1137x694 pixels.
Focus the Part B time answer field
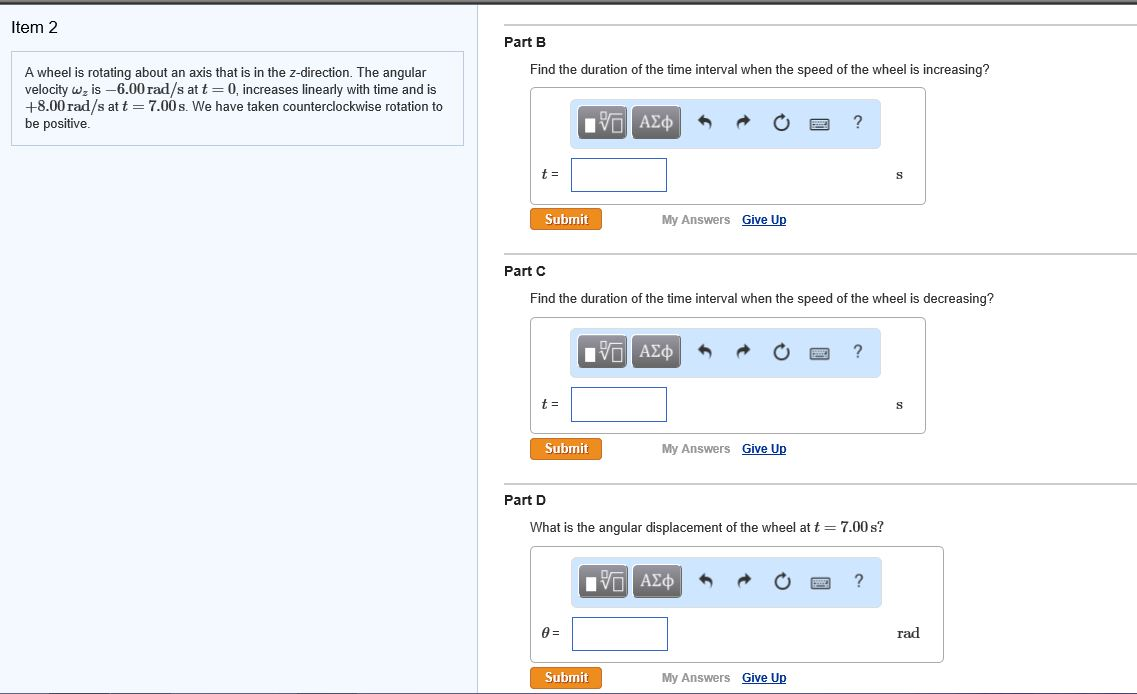(x=619, y=175)
